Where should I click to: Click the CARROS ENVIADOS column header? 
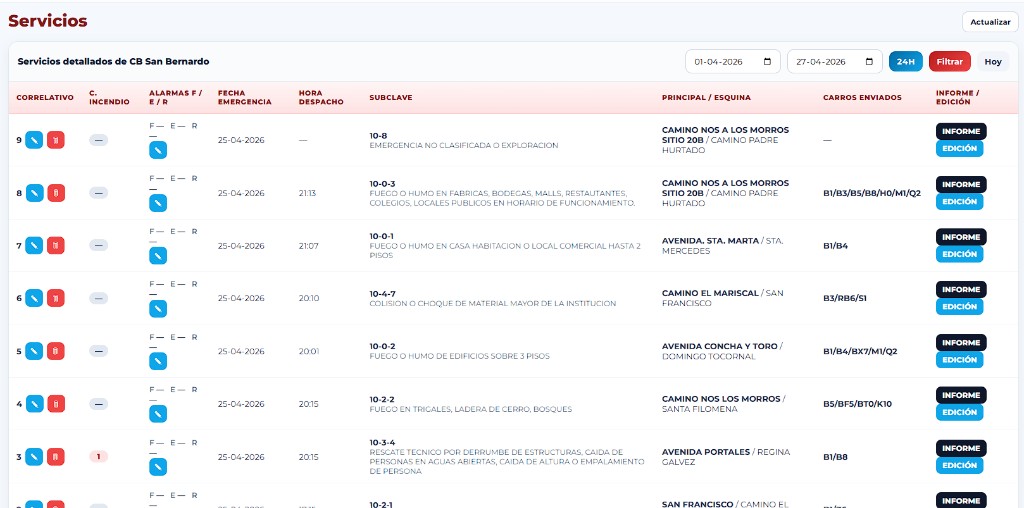click(862, 97)
